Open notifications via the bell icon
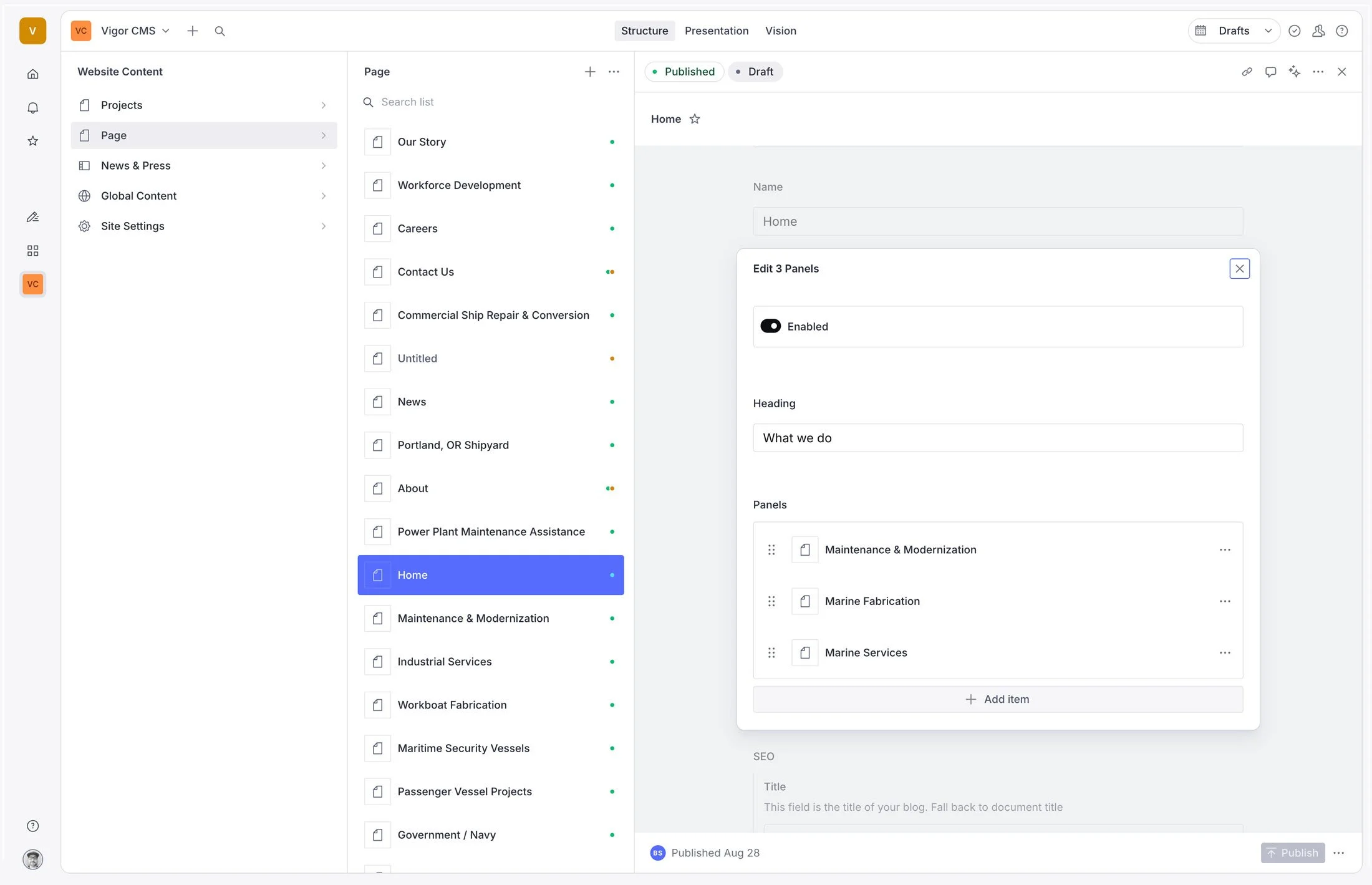 [32, 107]
